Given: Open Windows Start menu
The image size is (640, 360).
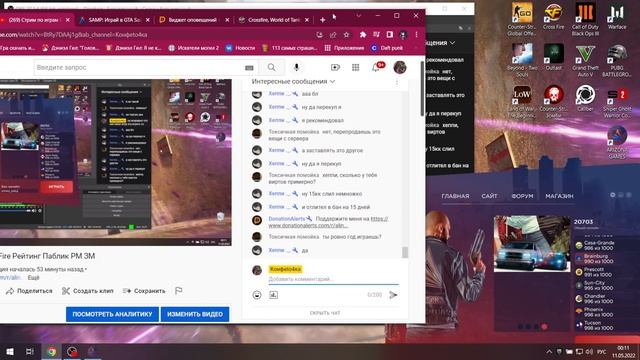Looking at the screenshot, I should [x=10, y=351].
